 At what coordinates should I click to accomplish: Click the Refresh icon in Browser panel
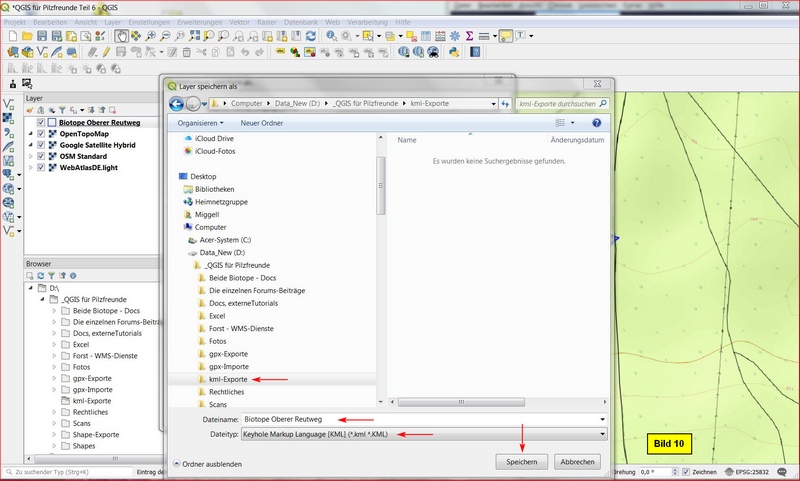[40, 275]
